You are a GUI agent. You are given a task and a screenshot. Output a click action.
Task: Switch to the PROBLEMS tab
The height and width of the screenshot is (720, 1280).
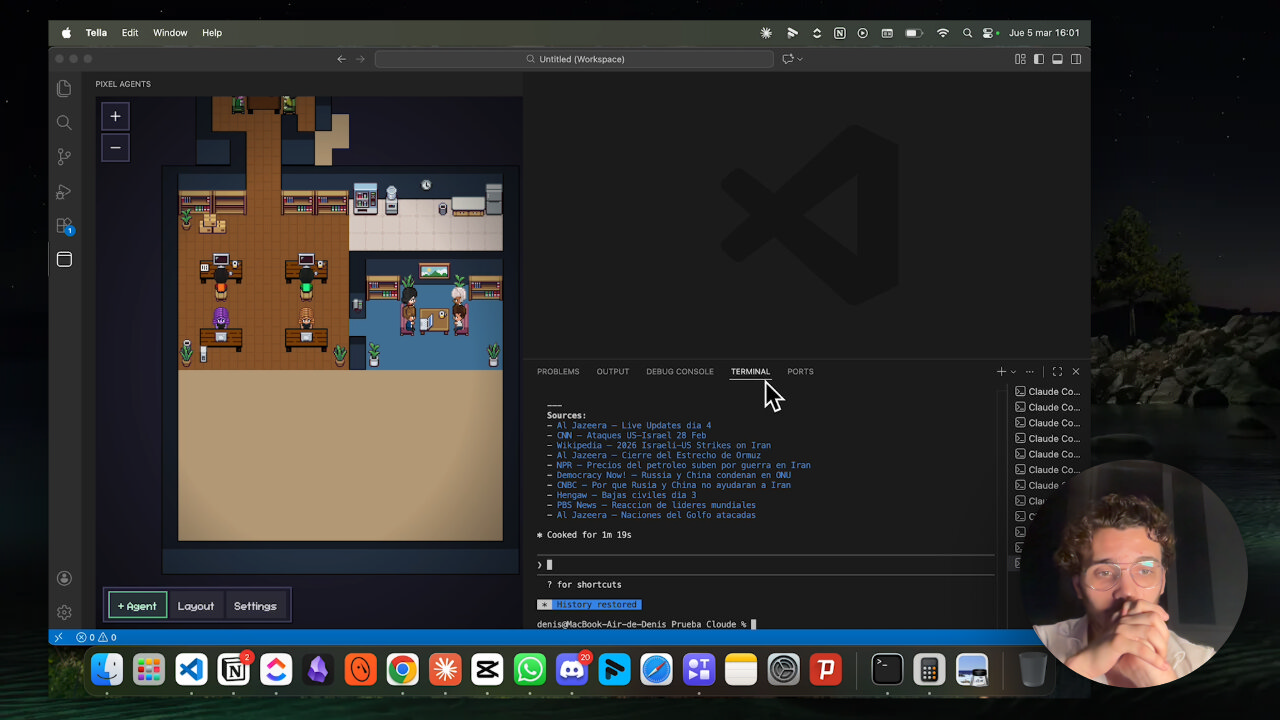click(558, 372)
